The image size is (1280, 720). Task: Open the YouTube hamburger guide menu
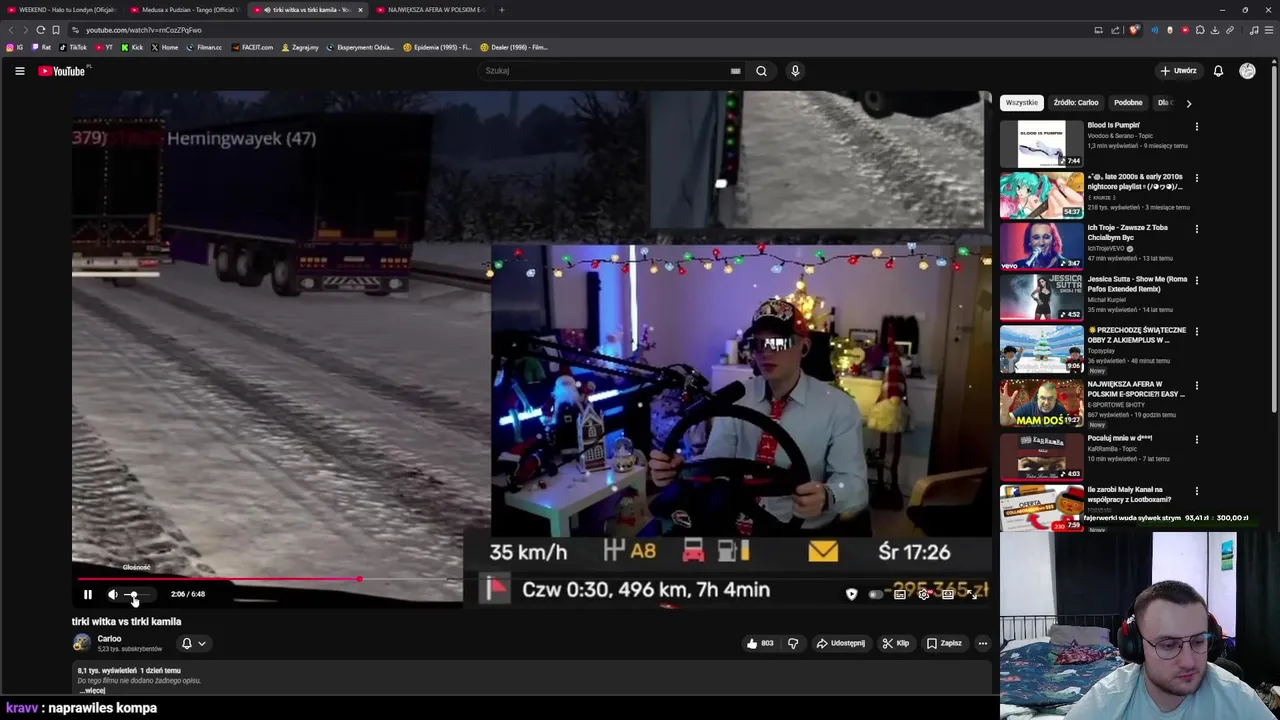[x=19, y=71]
